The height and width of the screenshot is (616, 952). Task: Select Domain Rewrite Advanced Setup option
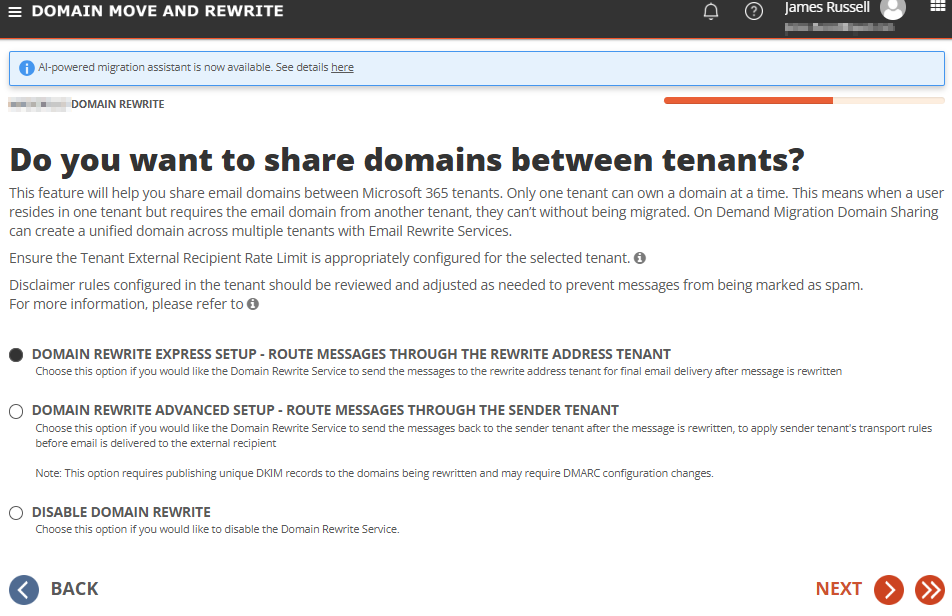pyautogui.click(x=16, y=411)
